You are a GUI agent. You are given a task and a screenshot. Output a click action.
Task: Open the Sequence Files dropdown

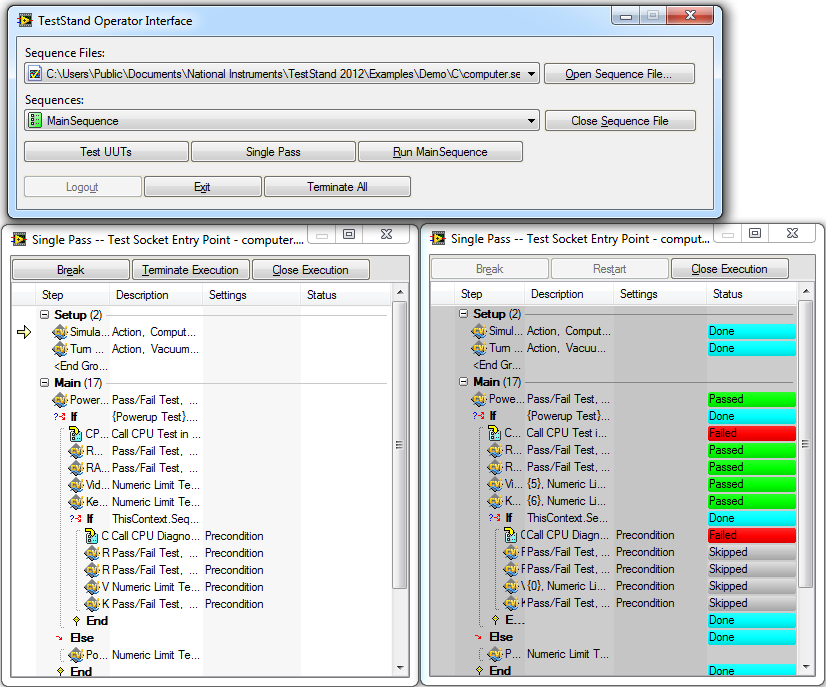tap(530, 74)
